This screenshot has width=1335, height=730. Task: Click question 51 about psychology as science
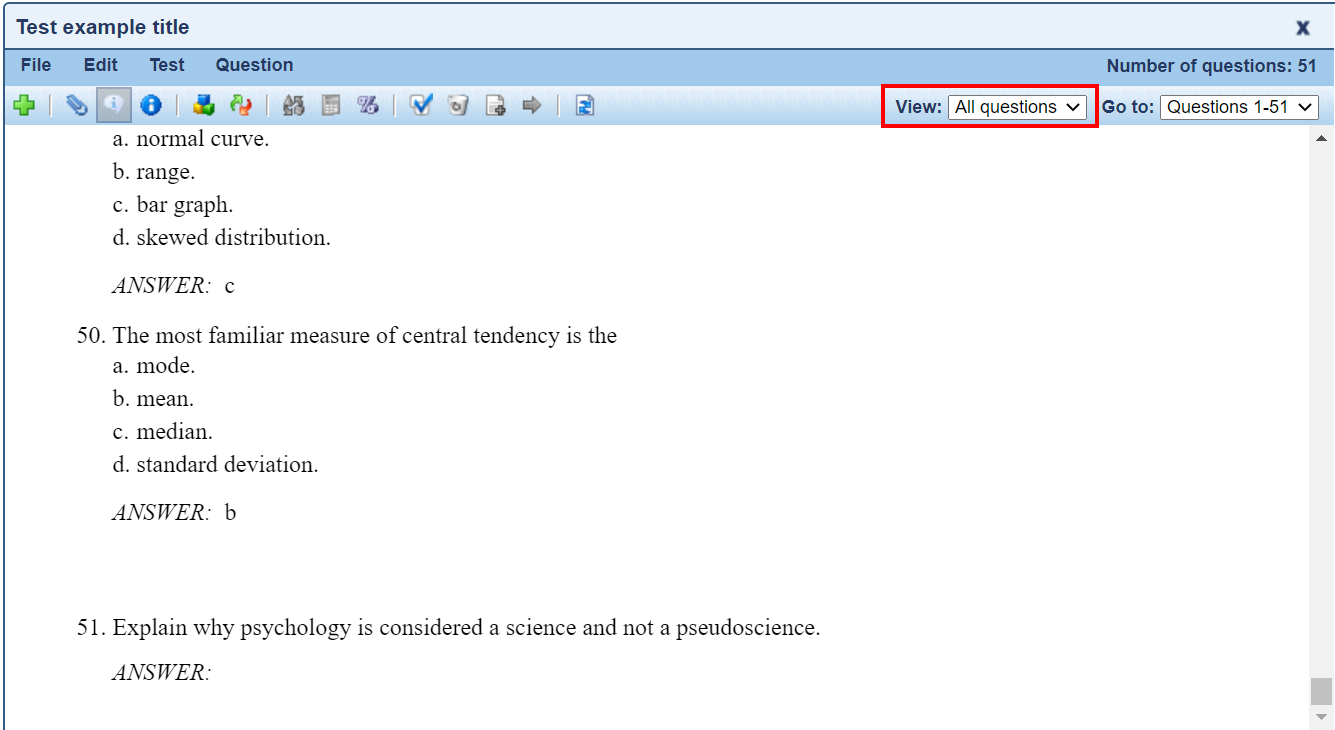click(x=449, y=628)
